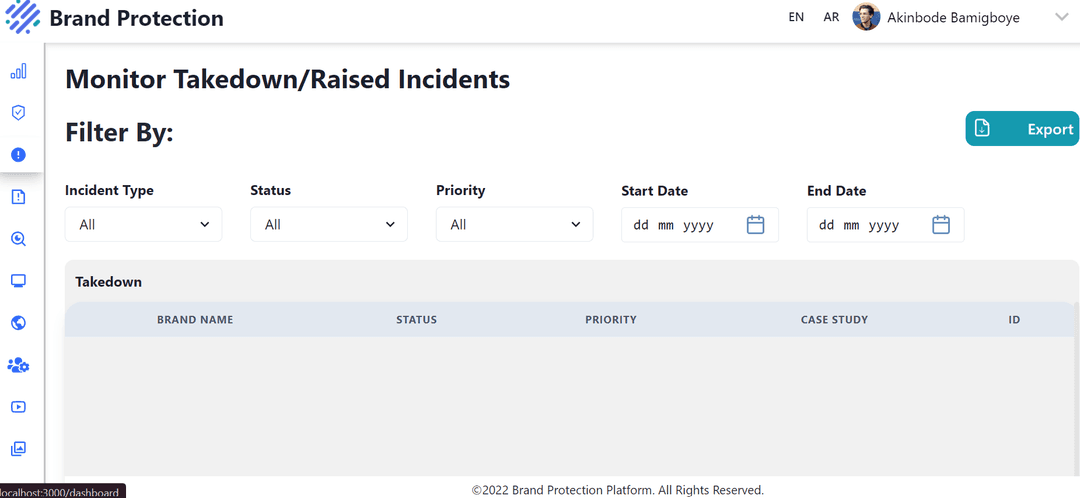Viewport: 1080px width, 498px height.
Task: Select the exclamation circle incidents icon
Action: coord(18,155)
